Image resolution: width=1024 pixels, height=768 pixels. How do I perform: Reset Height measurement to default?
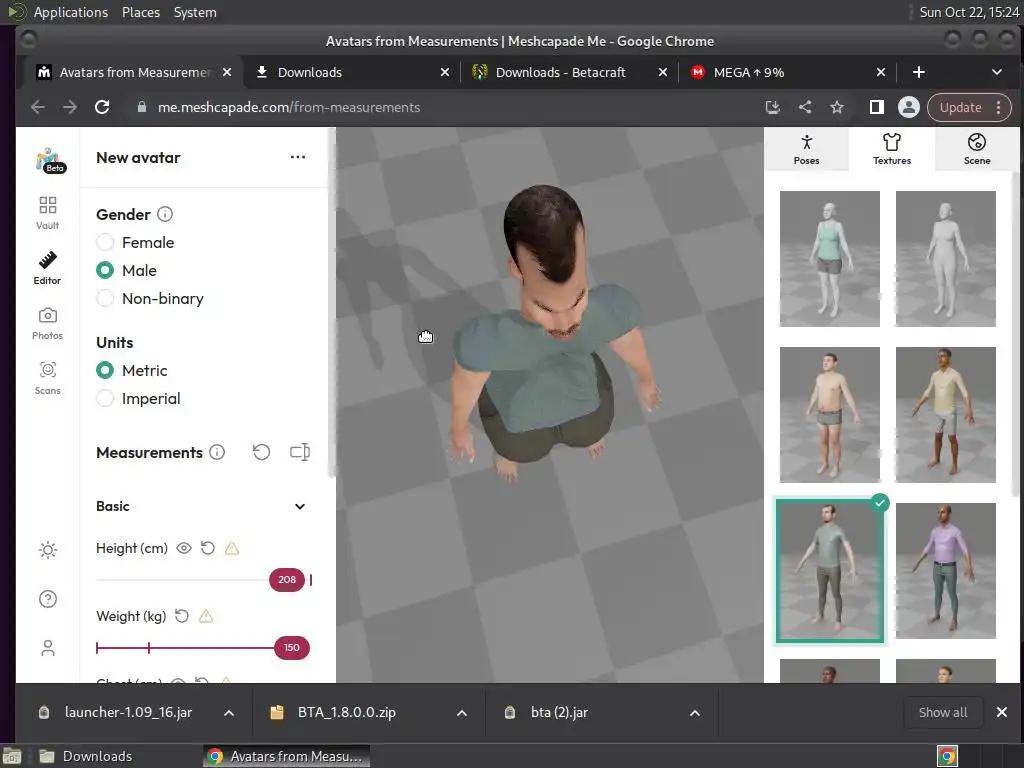click(x=208, y=548)
